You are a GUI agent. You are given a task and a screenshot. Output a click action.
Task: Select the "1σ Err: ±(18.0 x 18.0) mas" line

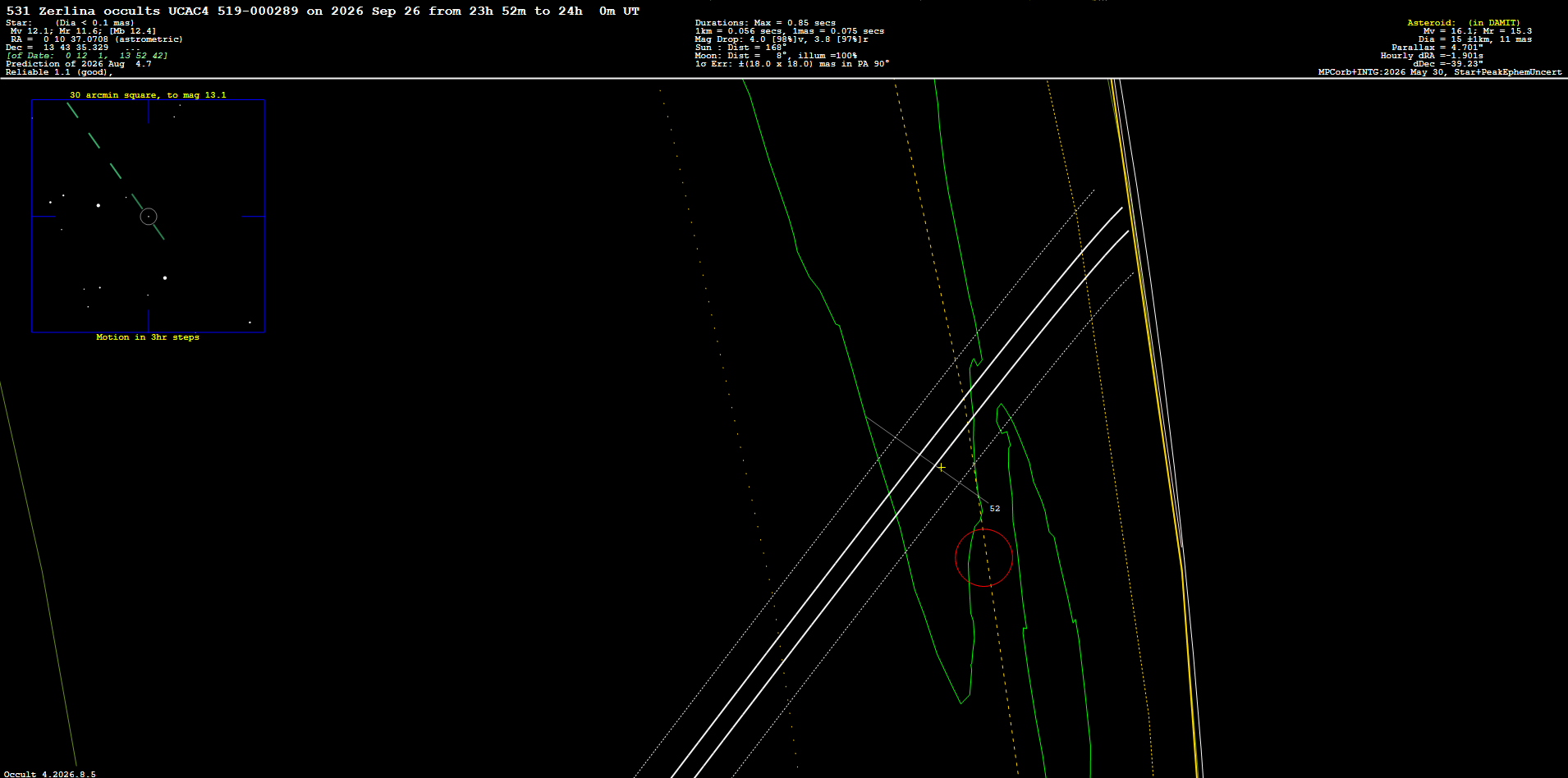[x=792, y=64]
